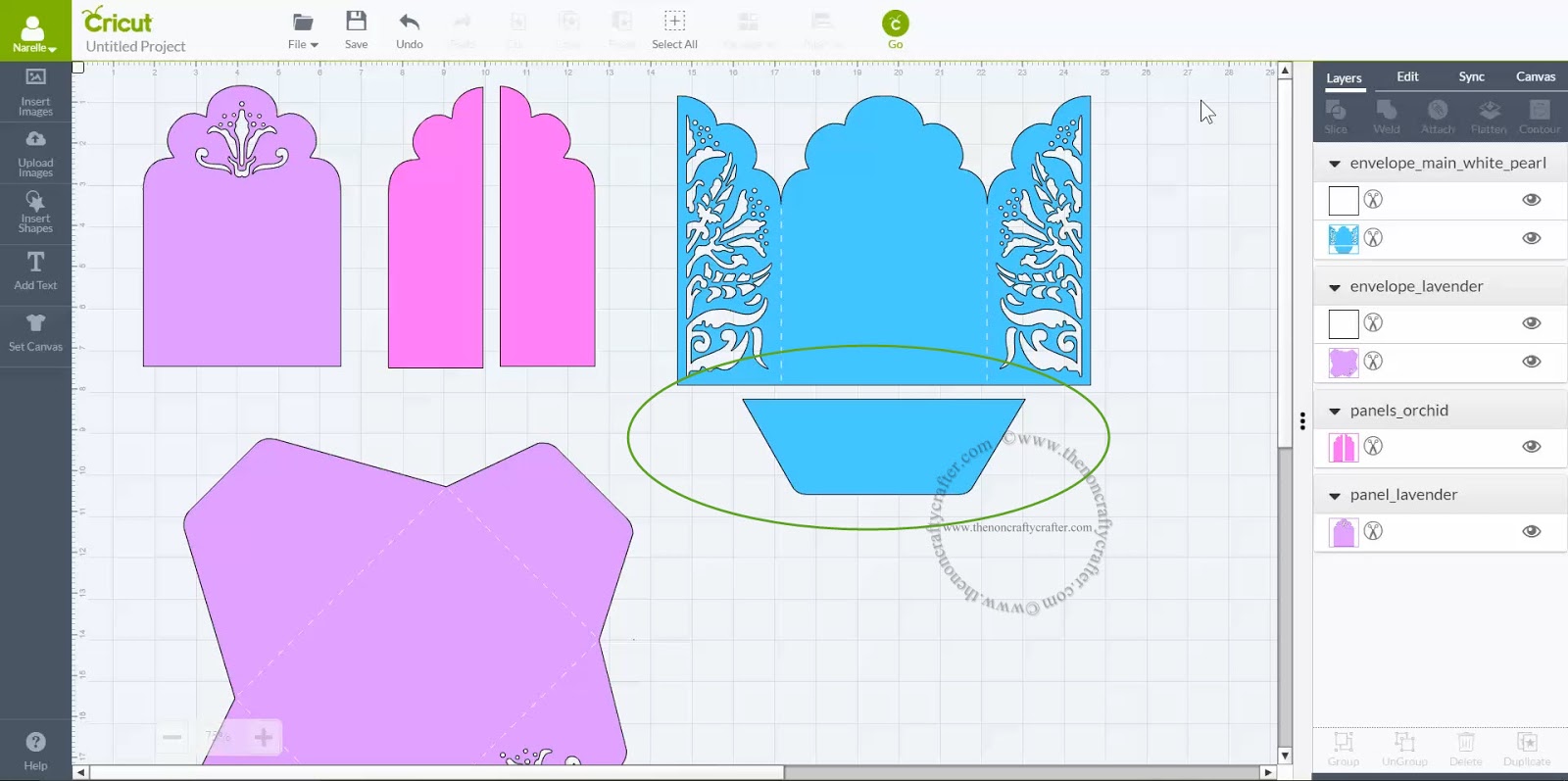Open the Help section
The height and width of the screenshot is (781, 1568).
tap(35, 751)
